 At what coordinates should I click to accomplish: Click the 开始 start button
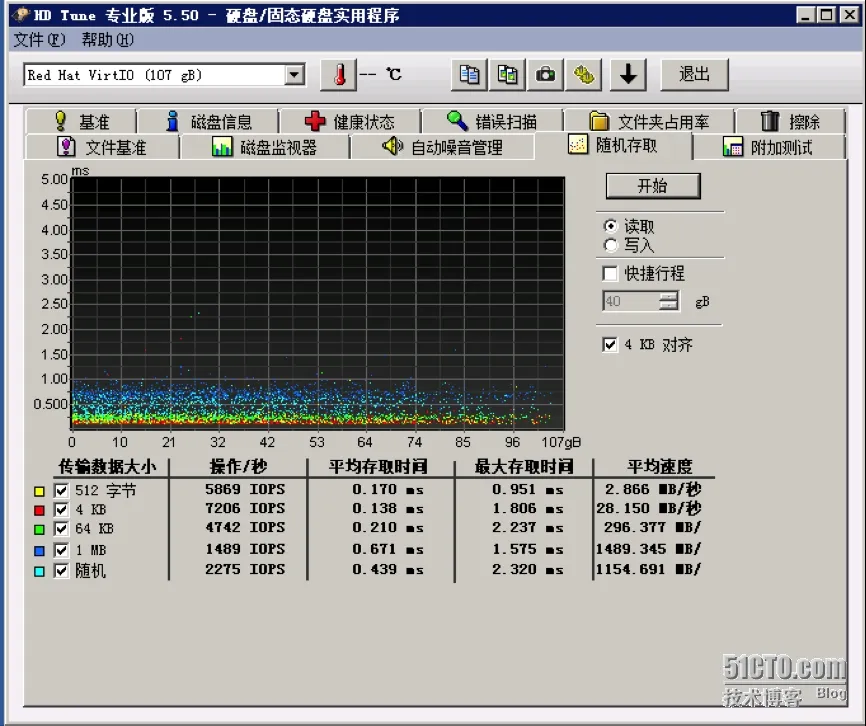pos(653,186)
